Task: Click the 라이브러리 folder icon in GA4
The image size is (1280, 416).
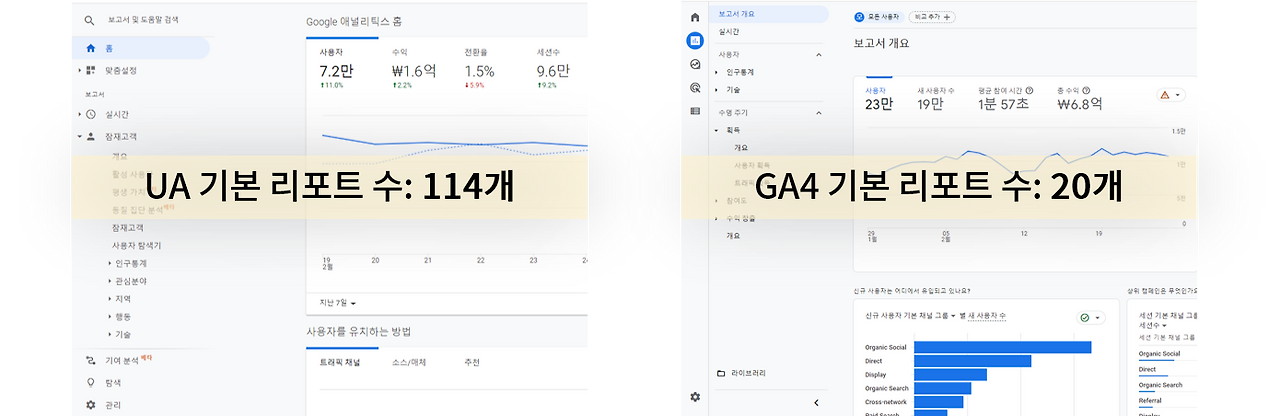Action: (721, 373)
